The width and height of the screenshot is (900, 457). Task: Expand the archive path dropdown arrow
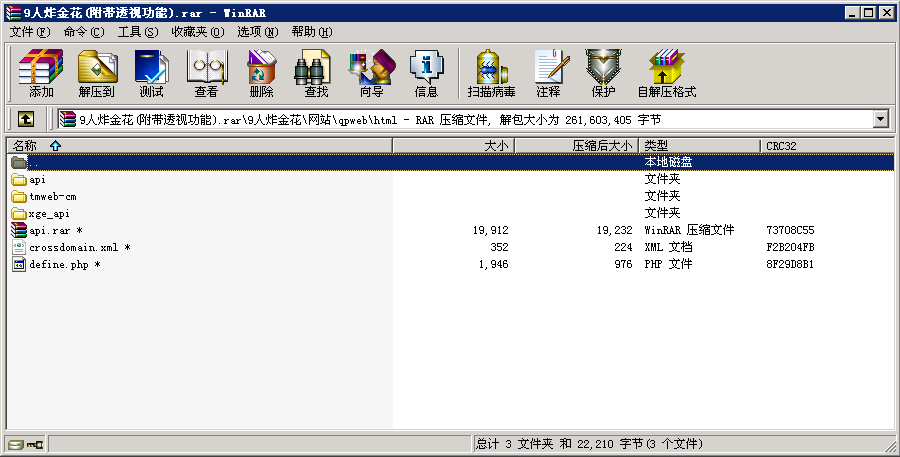tap(880, 119)
